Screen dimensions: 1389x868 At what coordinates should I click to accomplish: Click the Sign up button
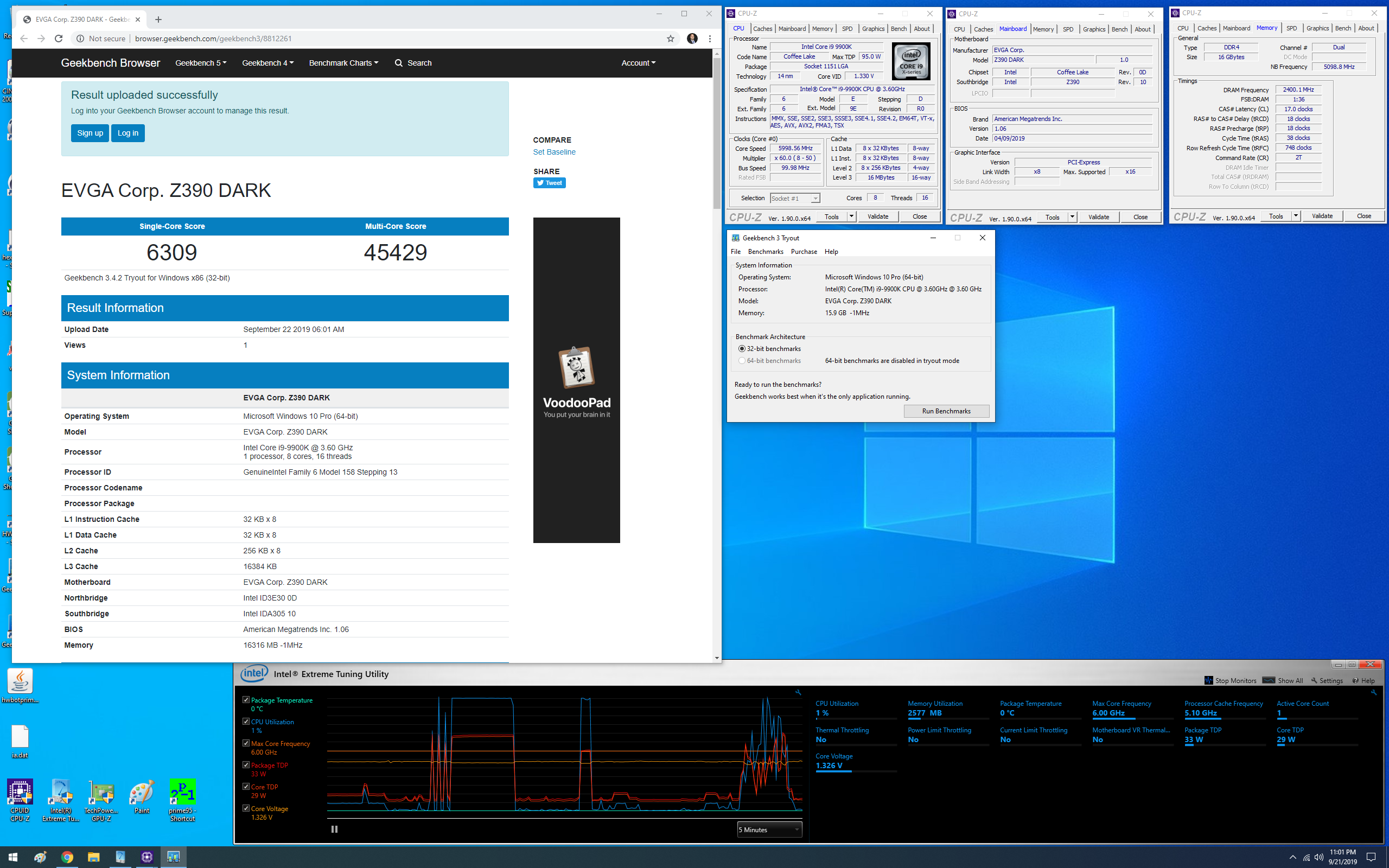(x=90, y=132)
